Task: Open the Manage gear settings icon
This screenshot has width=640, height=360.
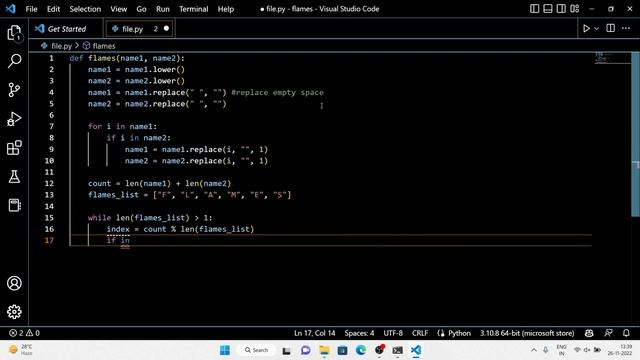Action: pyautogui.click(x=14, y=312)
